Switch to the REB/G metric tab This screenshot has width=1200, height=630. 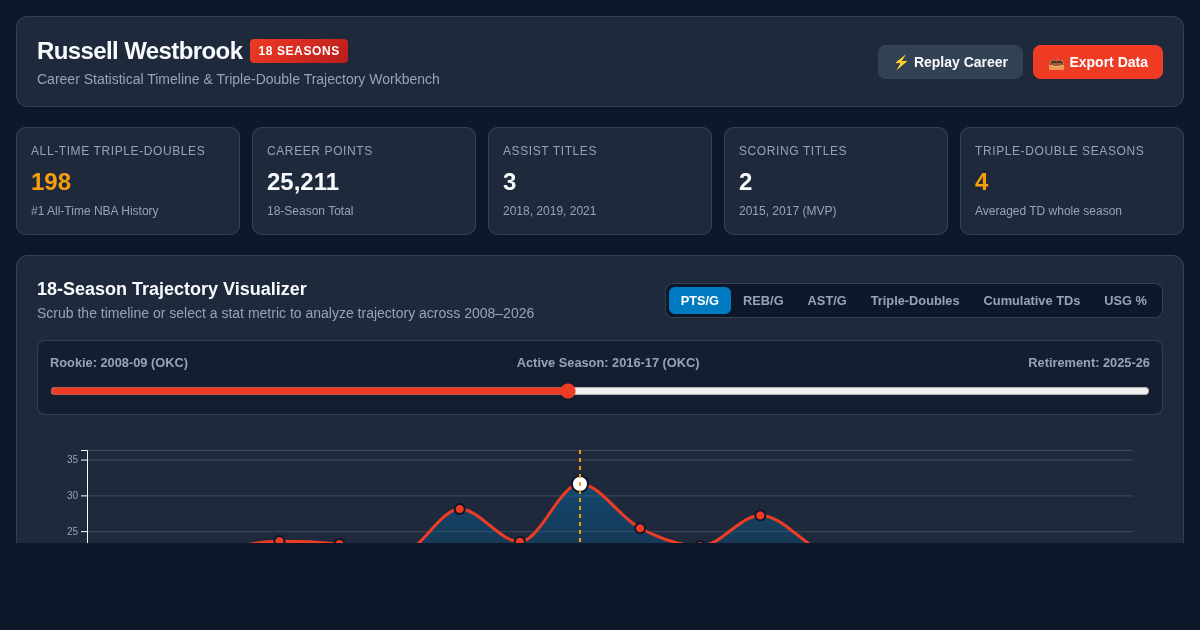tap(763, 300)
